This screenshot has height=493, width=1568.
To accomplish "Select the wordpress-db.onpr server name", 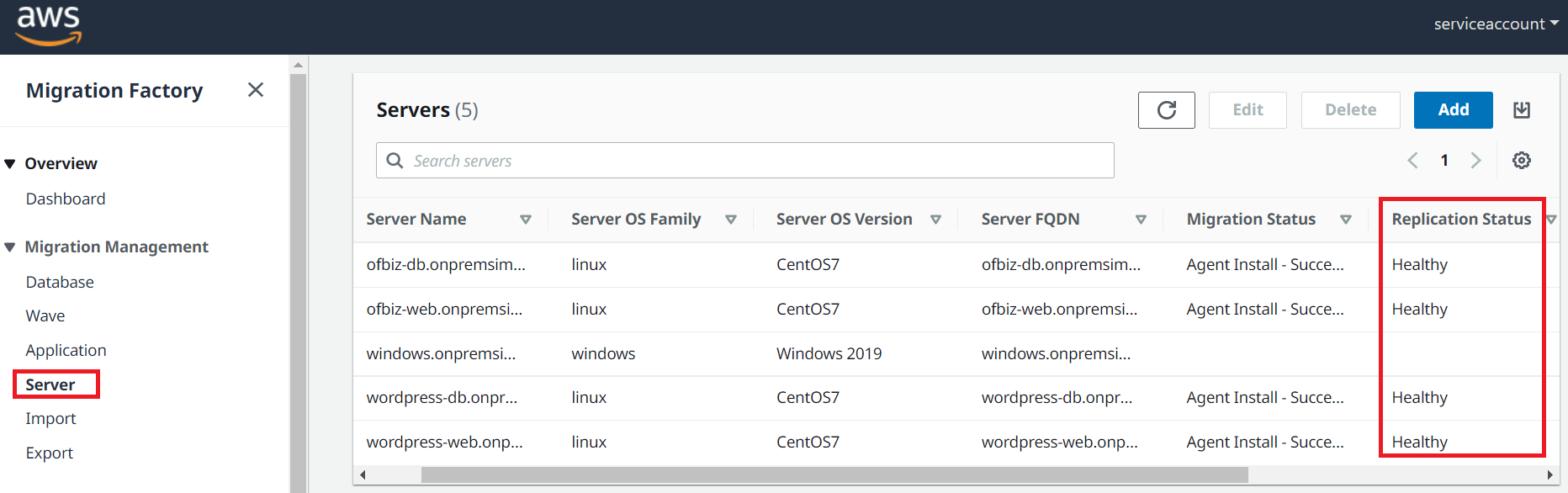I will [442, 397].
